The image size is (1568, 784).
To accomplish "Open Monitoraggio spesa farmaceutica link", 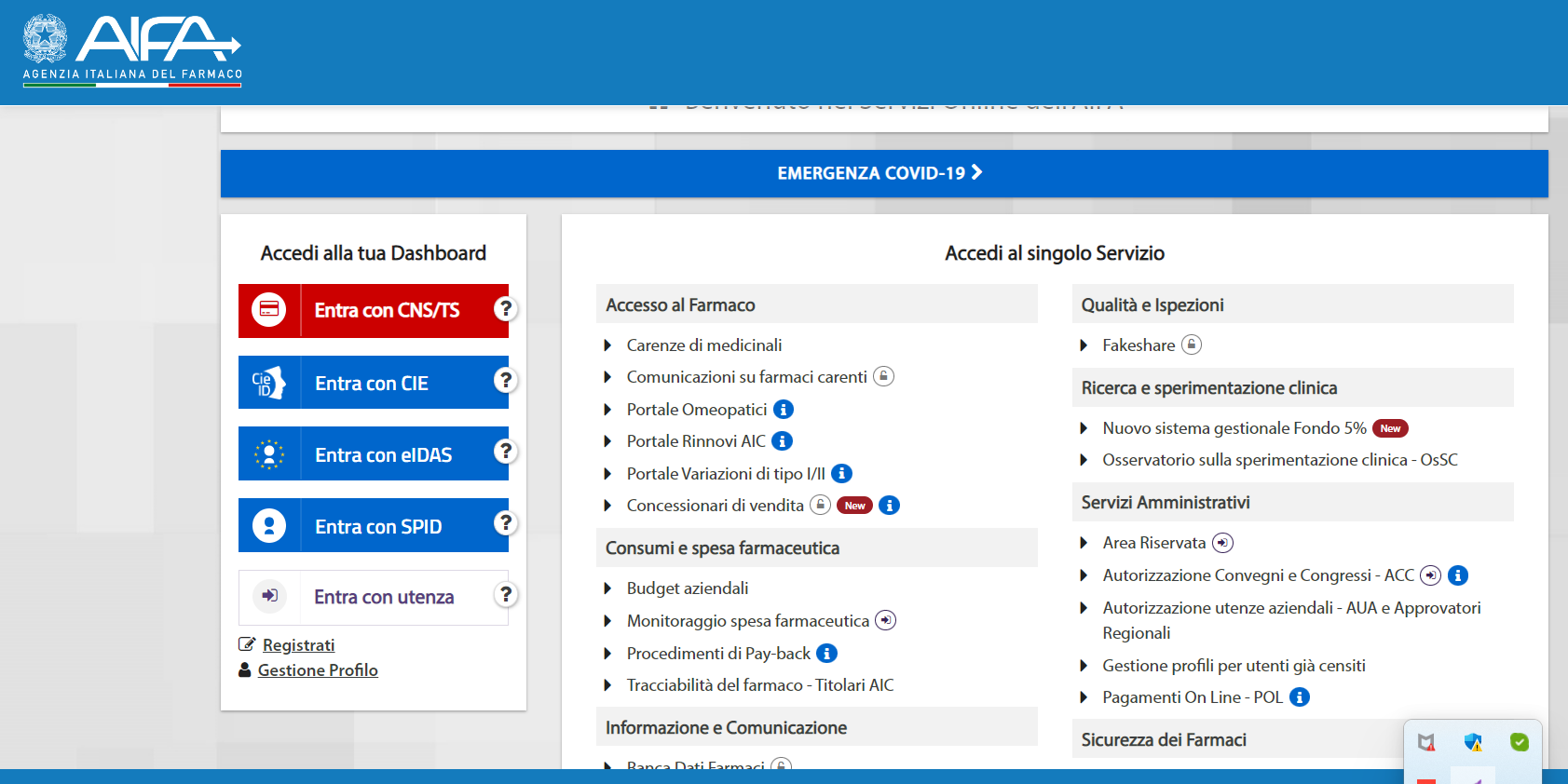I will 748,621.
